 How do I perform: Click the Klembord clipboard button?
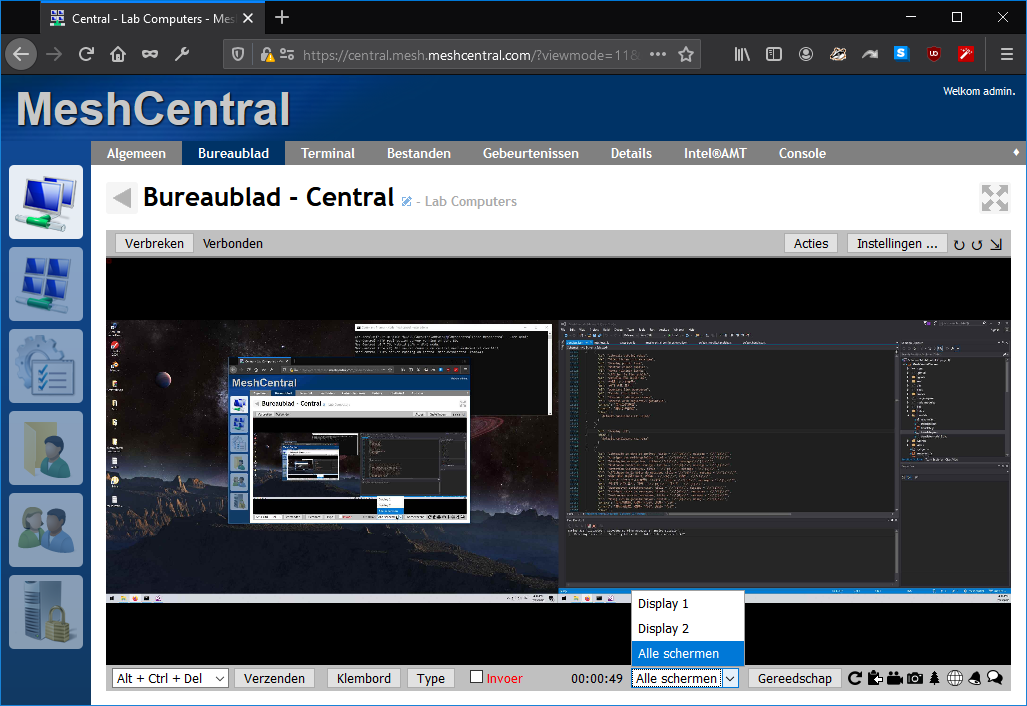[364, 678]
